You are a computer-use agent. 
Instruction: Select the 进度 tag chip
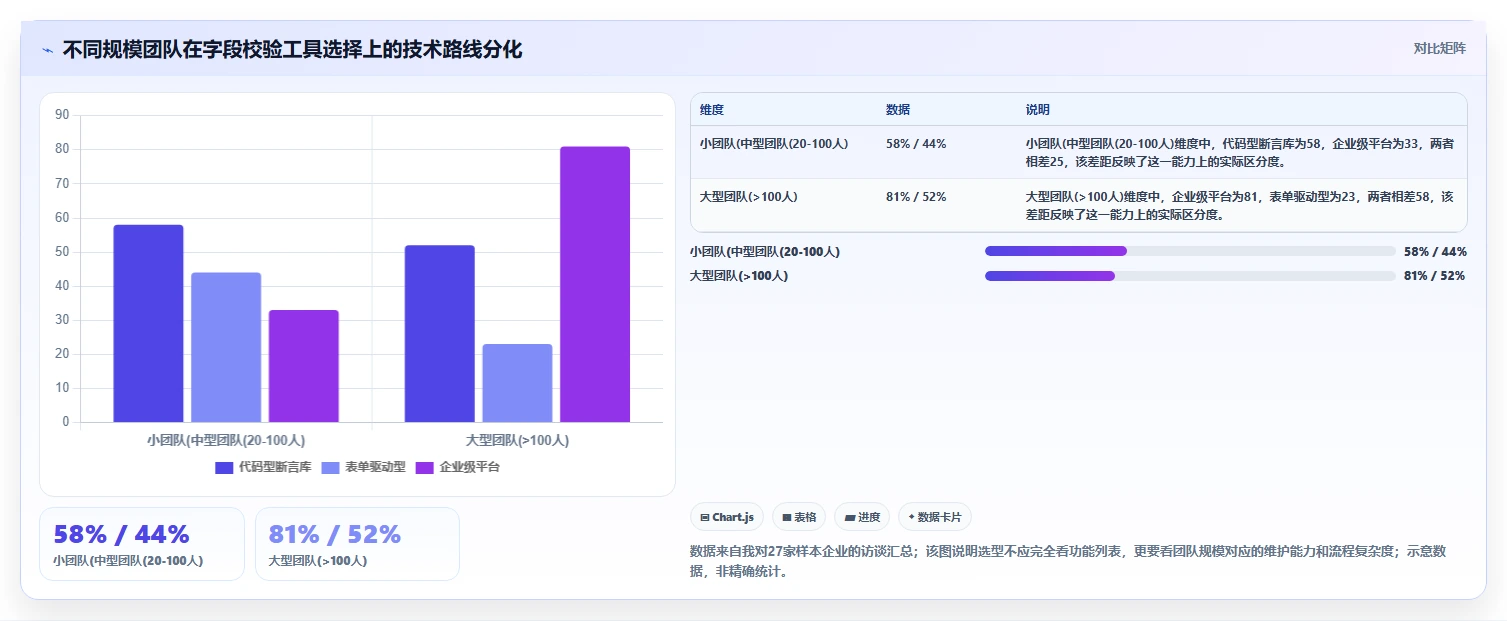[862, 517]
